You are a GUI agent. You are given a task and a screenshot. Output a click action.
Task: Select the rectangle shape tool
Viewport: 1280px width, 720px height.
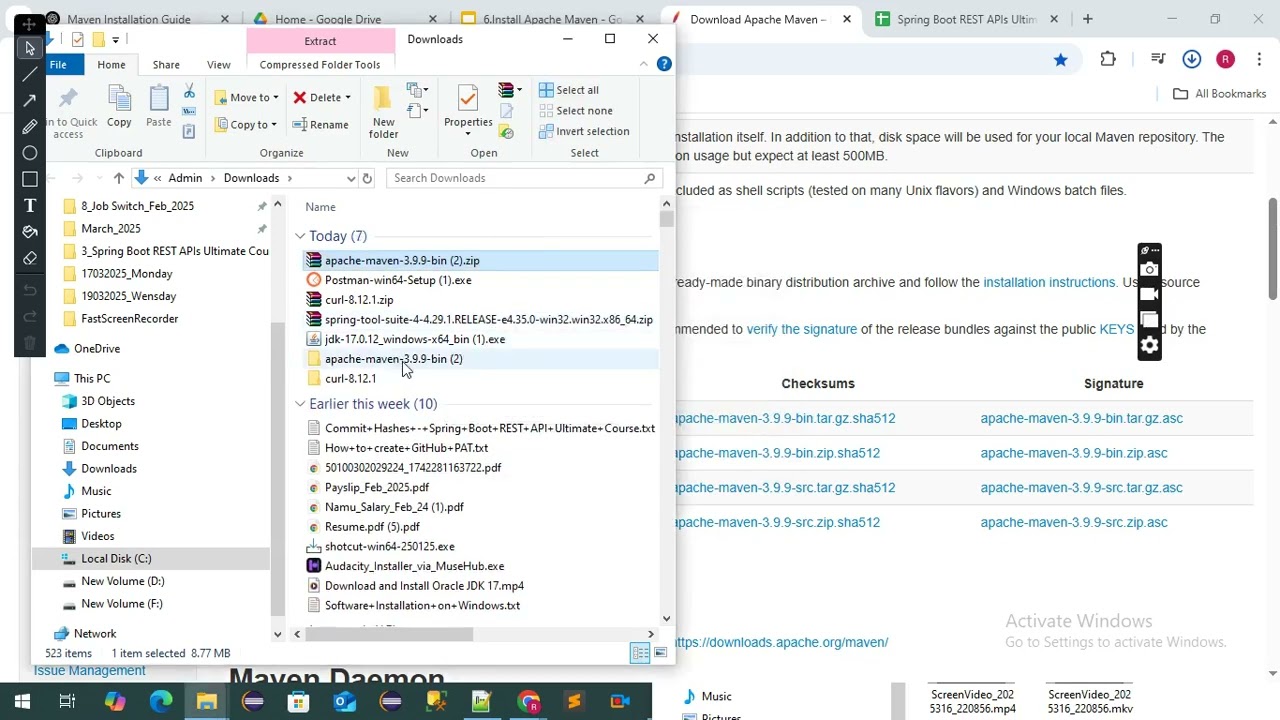click(x=30, y=179)
